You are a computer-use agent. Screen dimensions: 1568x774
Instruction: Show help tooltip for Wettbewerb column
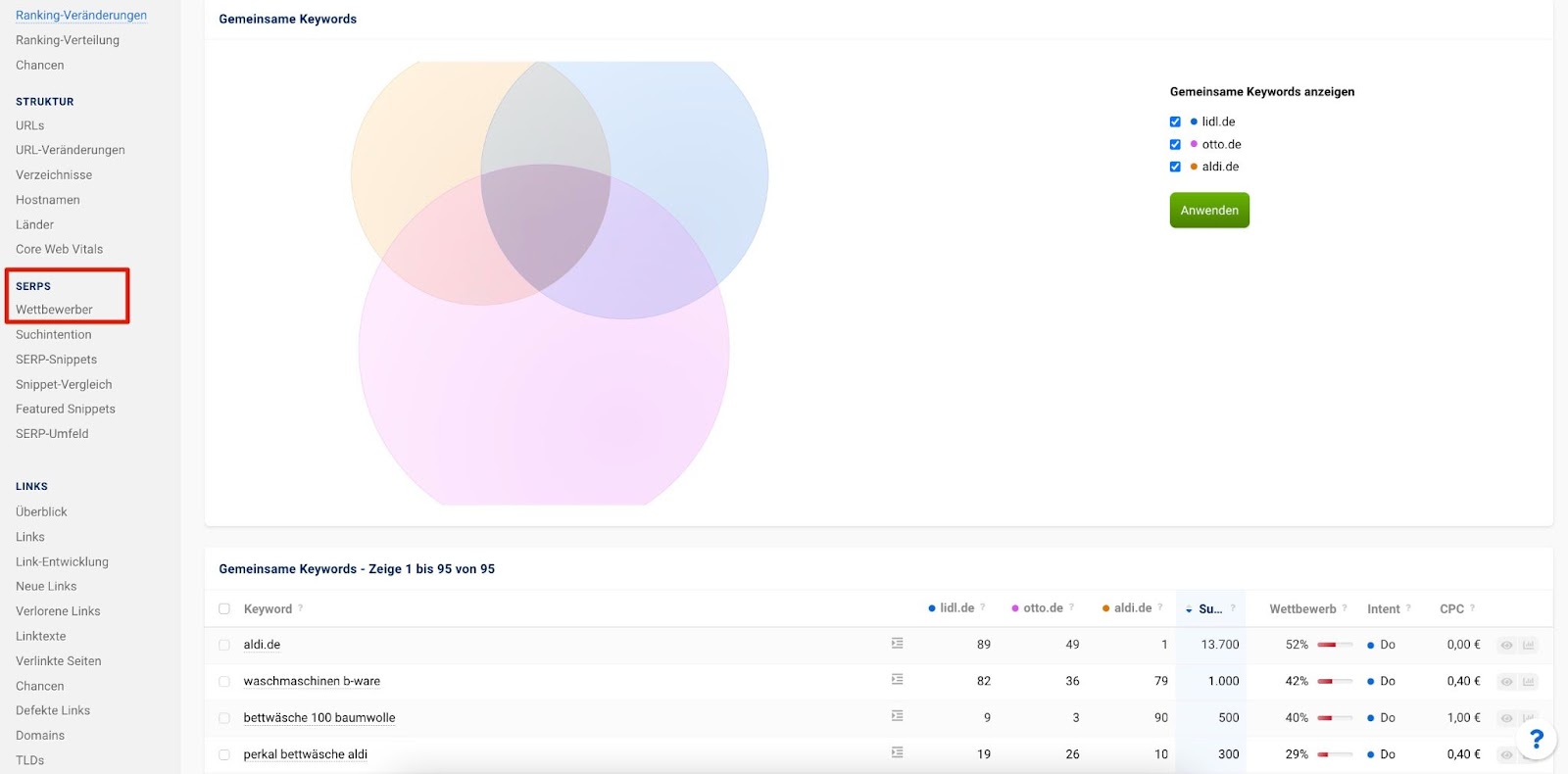(x=1345, y=607)
